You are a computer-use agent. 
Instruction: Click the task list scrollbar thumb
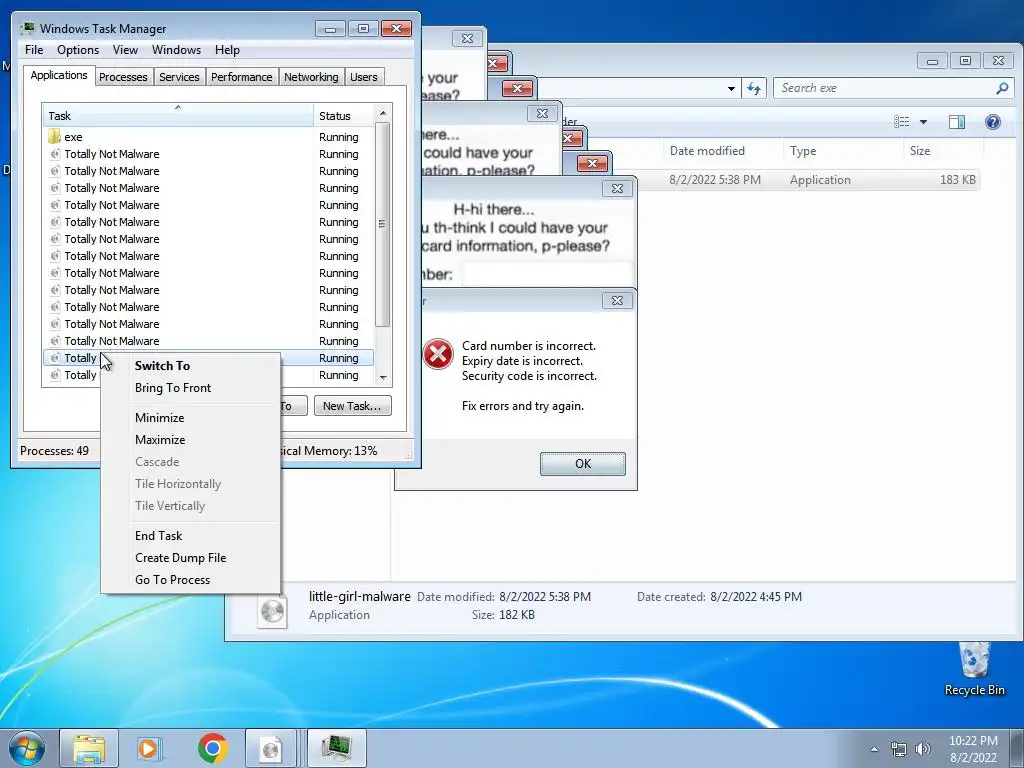click(383, 224)
